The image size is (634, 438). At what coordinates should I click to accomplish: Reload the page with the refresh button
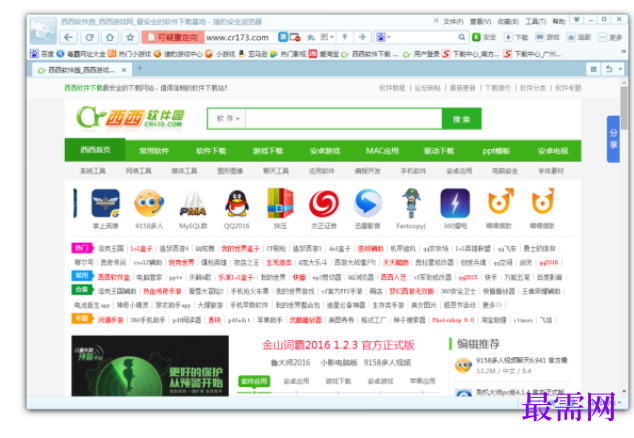pos(89,37)
